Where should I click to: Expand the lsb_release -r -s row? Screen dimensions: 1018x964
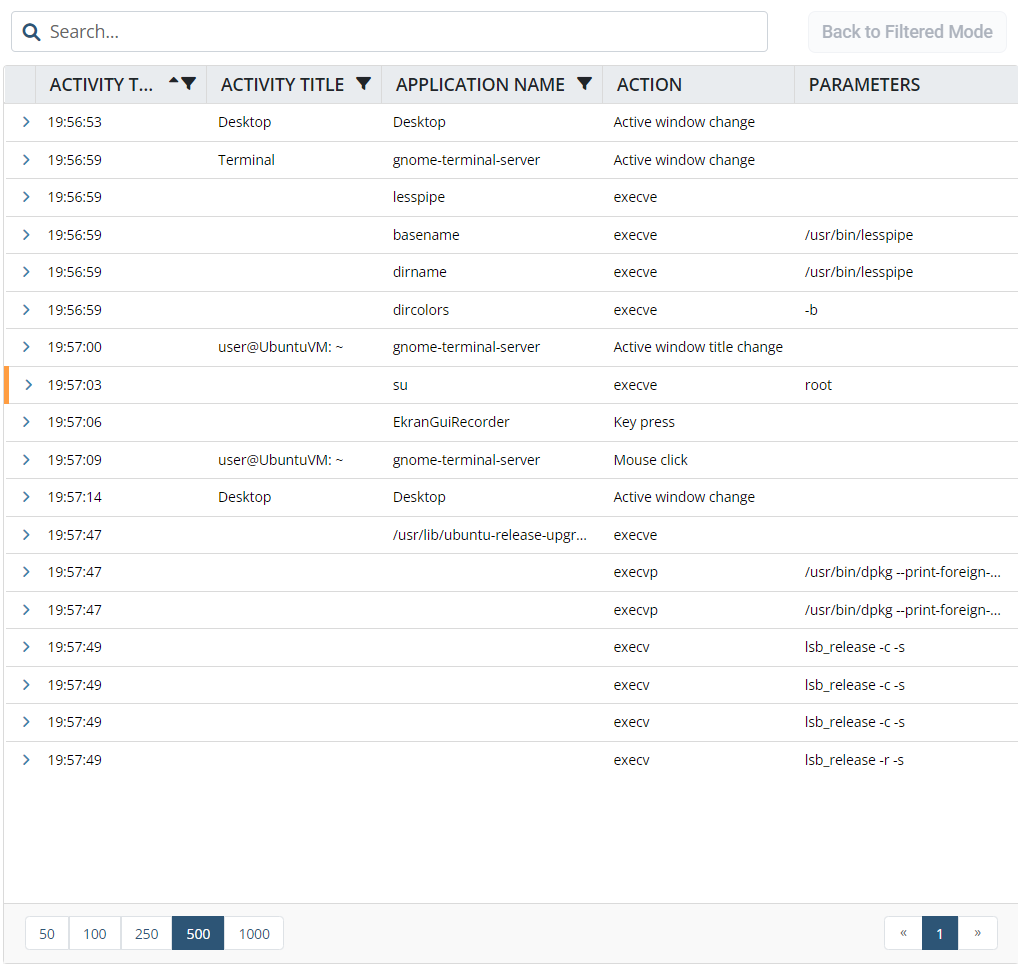26,760
